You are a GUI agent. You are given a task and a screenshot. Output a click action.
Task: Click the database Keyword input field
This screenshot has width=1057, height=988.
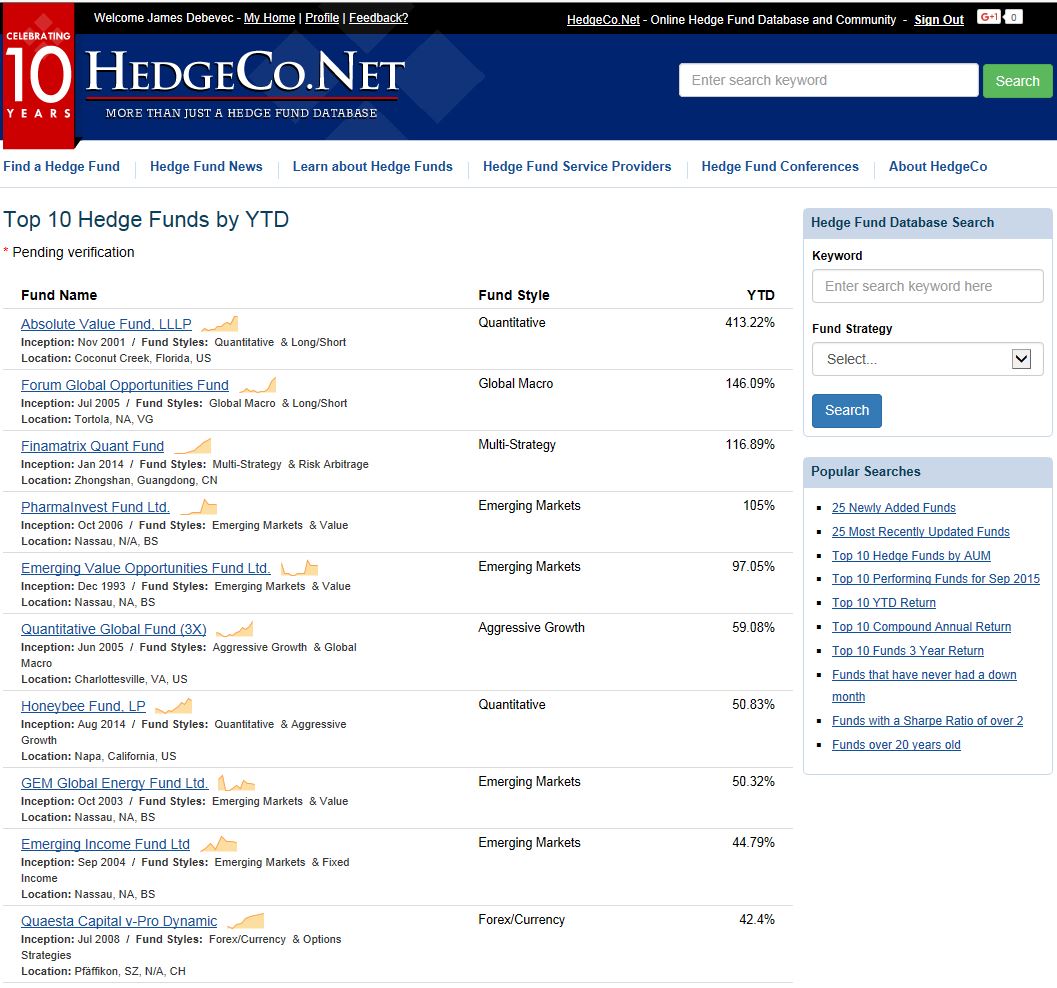pyautogui.click(x=928, y=286)
